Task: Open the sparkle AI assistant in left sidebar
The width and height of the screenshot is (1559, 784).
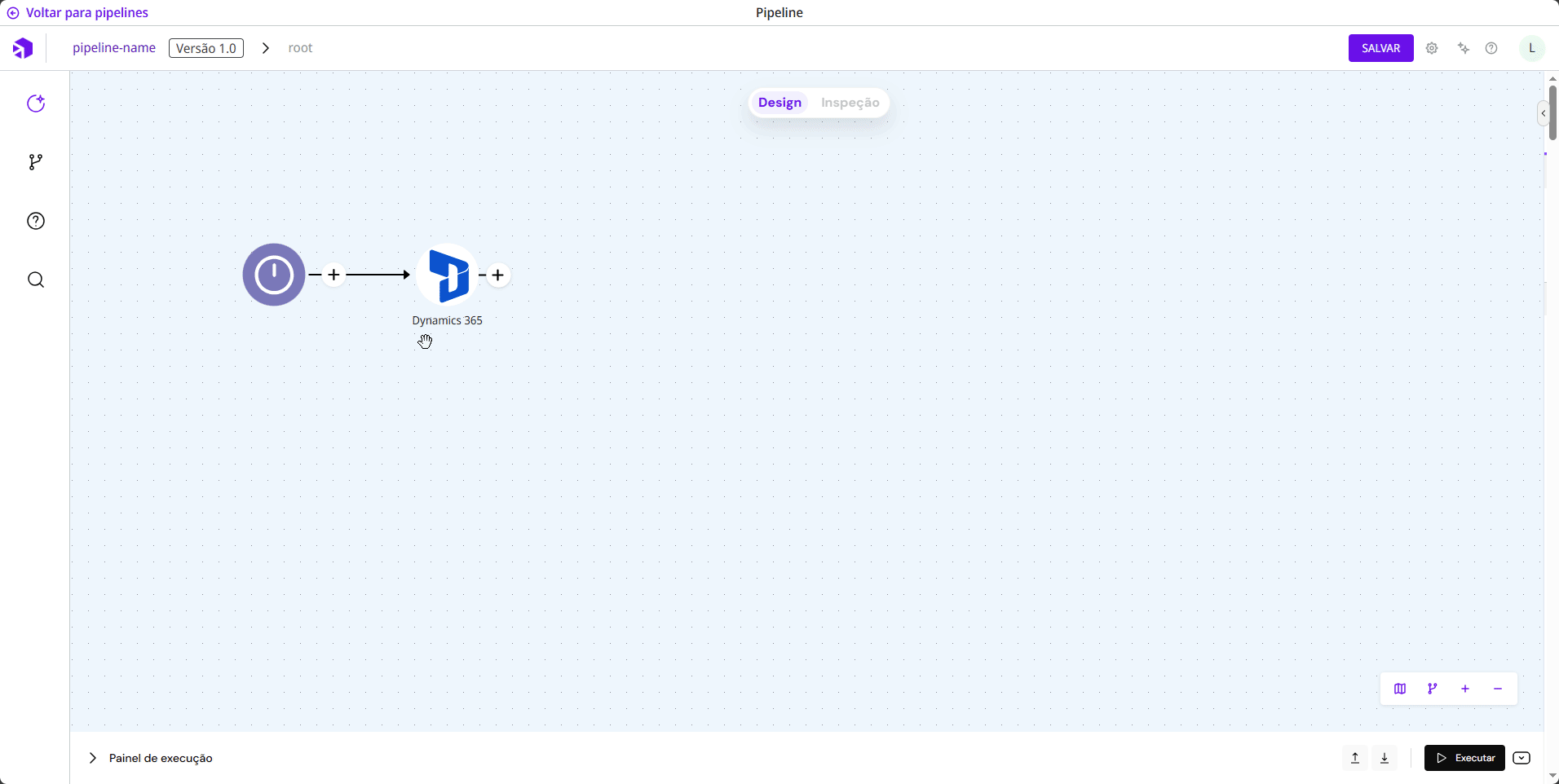Action: pos(36,104)
